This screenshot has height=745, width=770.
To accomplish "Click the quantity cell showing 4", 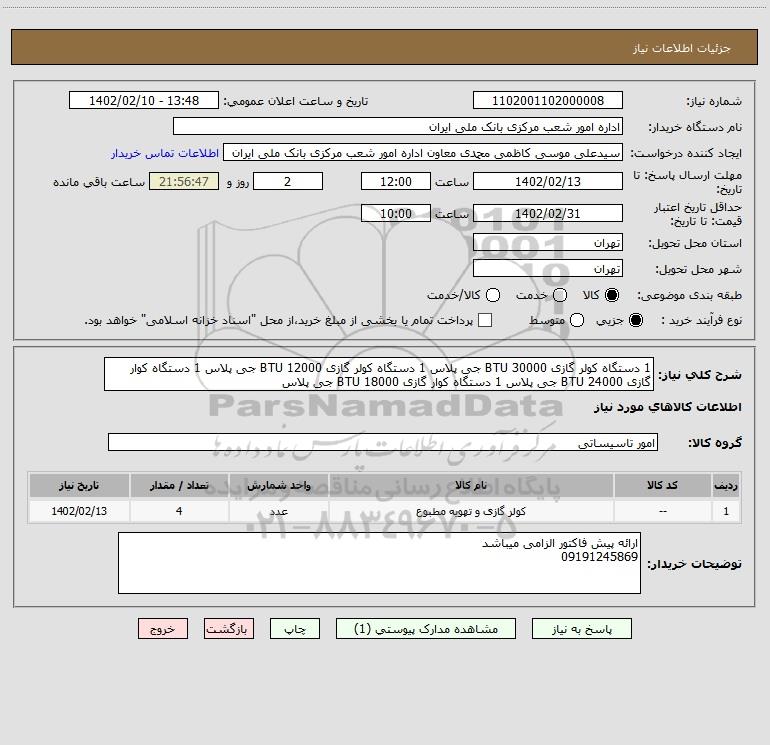I will click(x=179, y=511).
